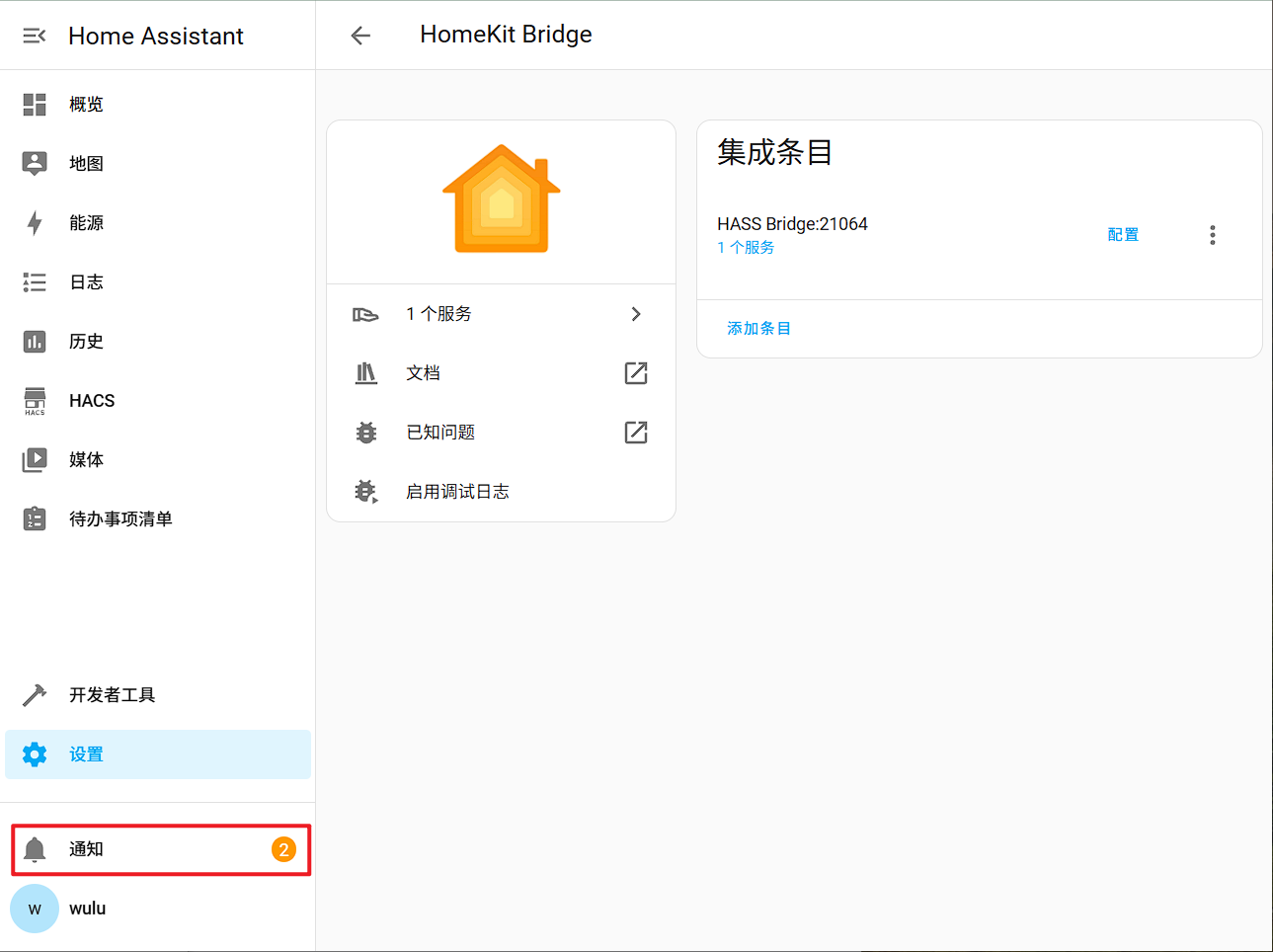
Task: Click the 集成条目 heading
Action: click(775, 152)
